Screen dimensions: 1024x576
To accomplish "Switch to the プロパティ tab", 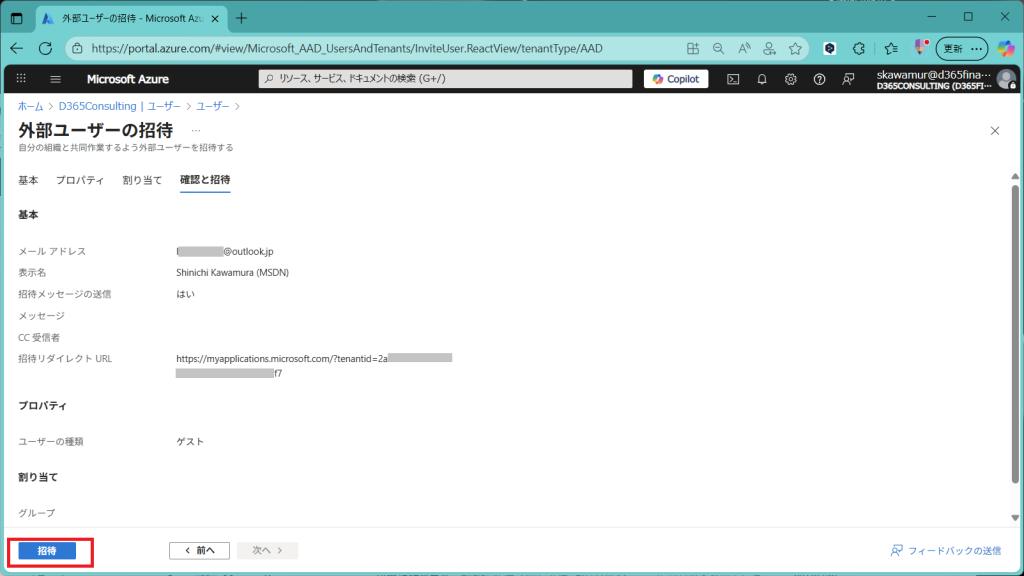I will point(80,180).
